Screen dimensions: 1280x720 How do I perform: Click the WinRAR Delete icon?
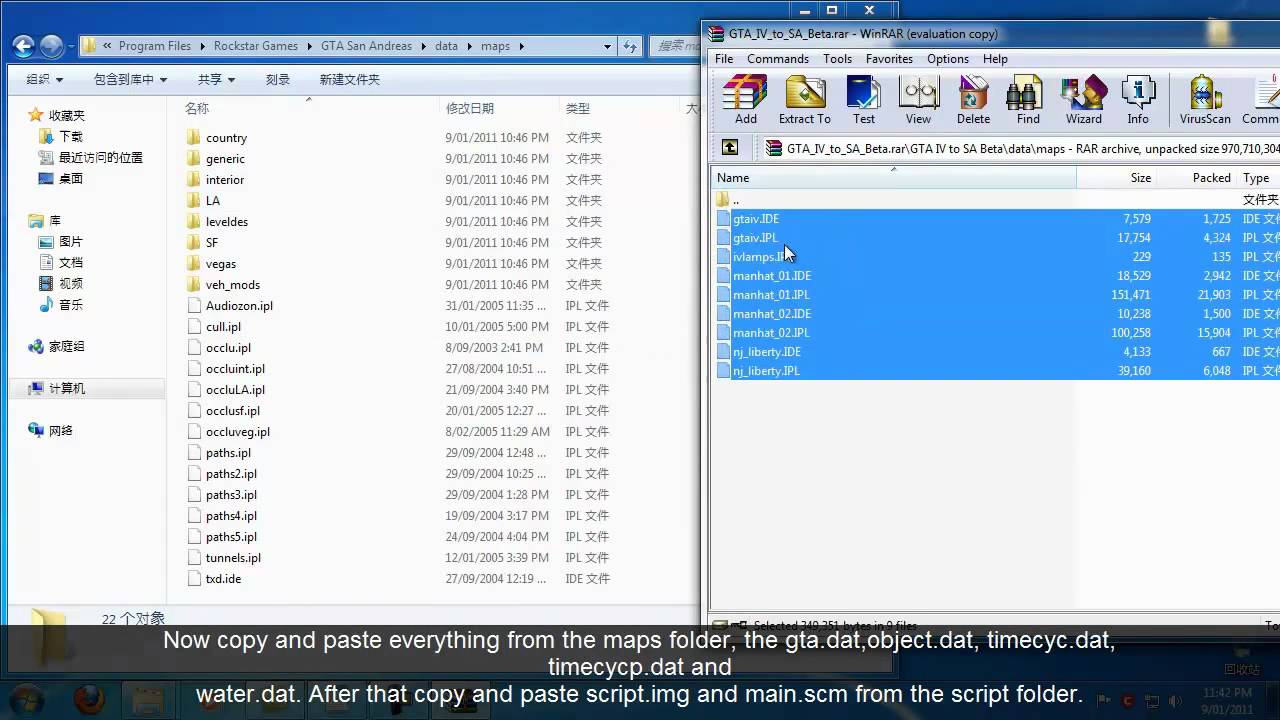[x=973, y=100]
